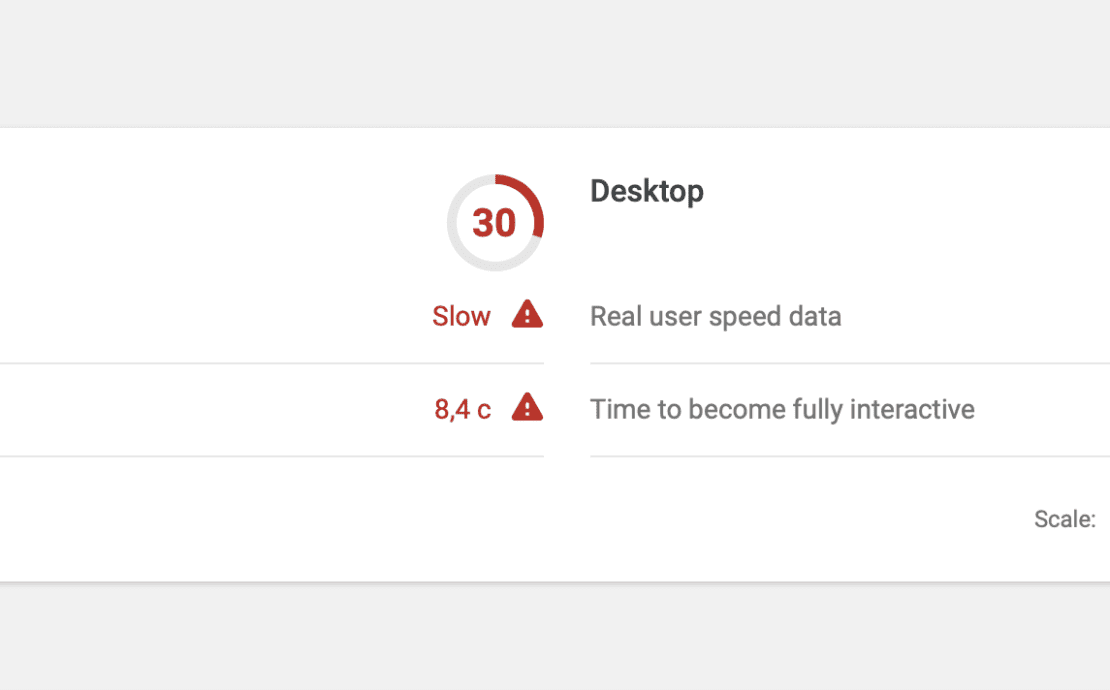Click the gray page background below the card
Image resolution: width=1110 pixels, height=690 pixels.
point(555,637)
